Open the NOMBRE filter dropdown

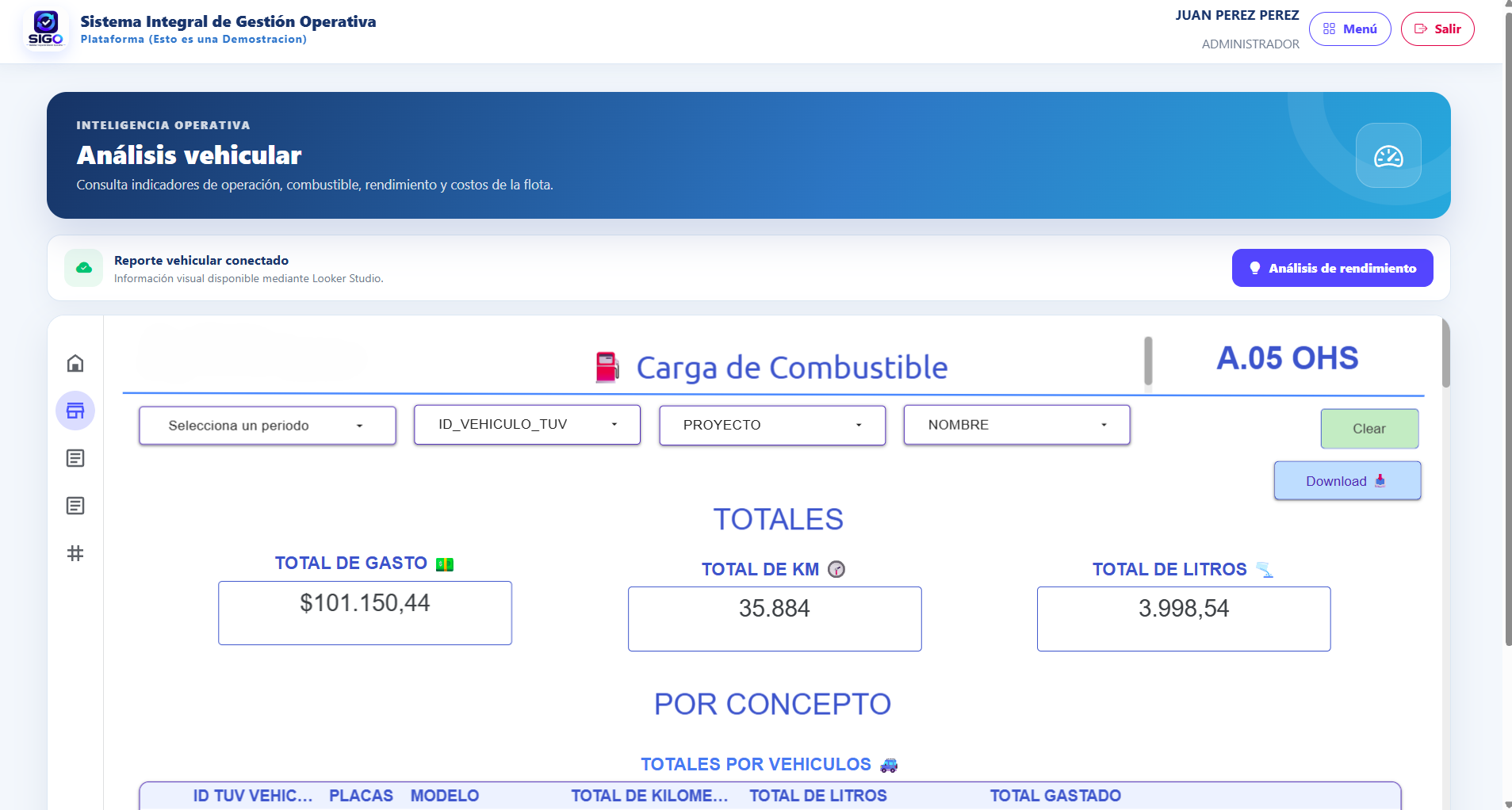point(1016,426)
